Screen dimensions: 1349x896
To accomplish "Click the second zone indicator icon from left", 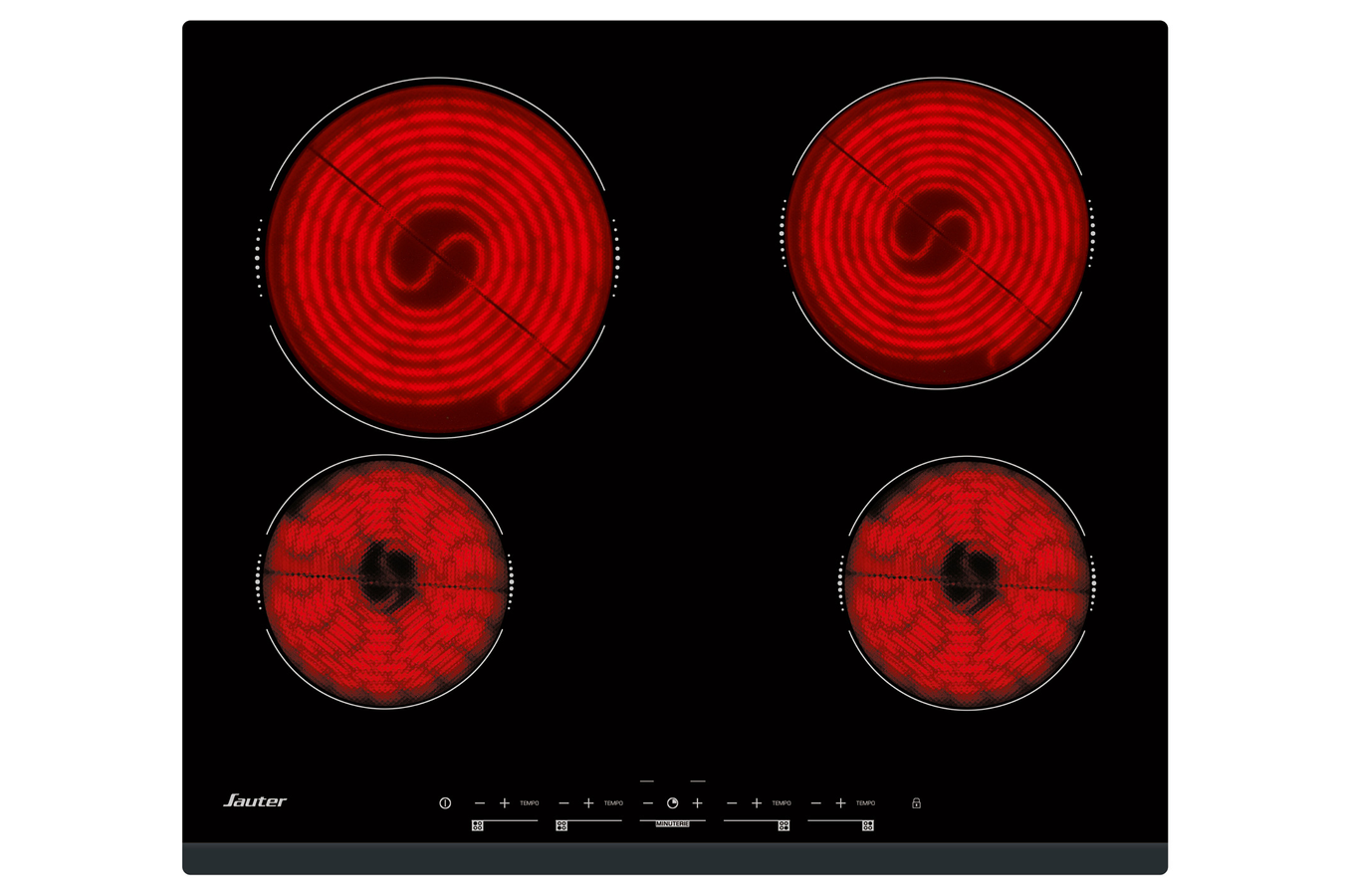I will [x=562, y=825].
